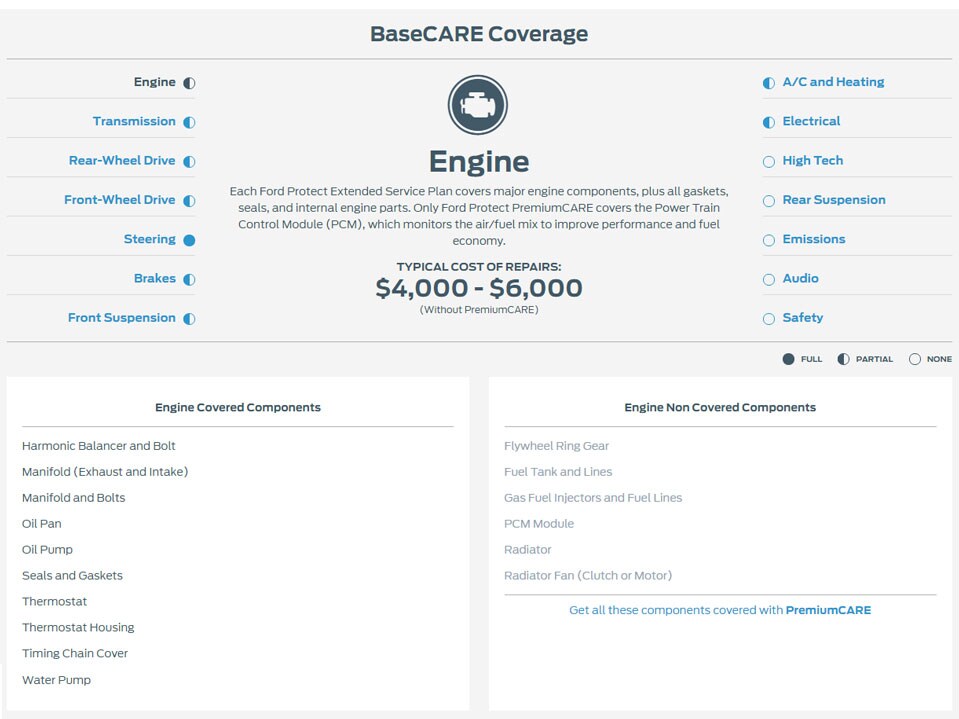Open the Front Suspension category
This screenshot has width=959, height=719.
(x=122, y=318)
